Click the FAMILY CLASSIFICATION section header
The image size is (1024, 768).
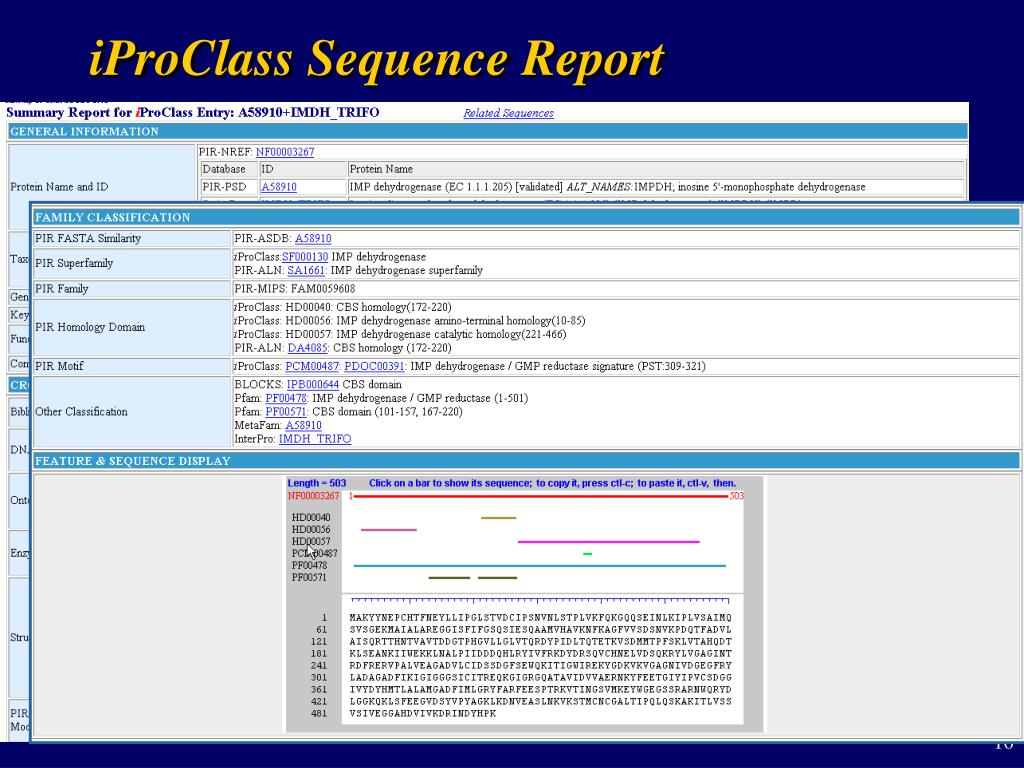(526, 217)
